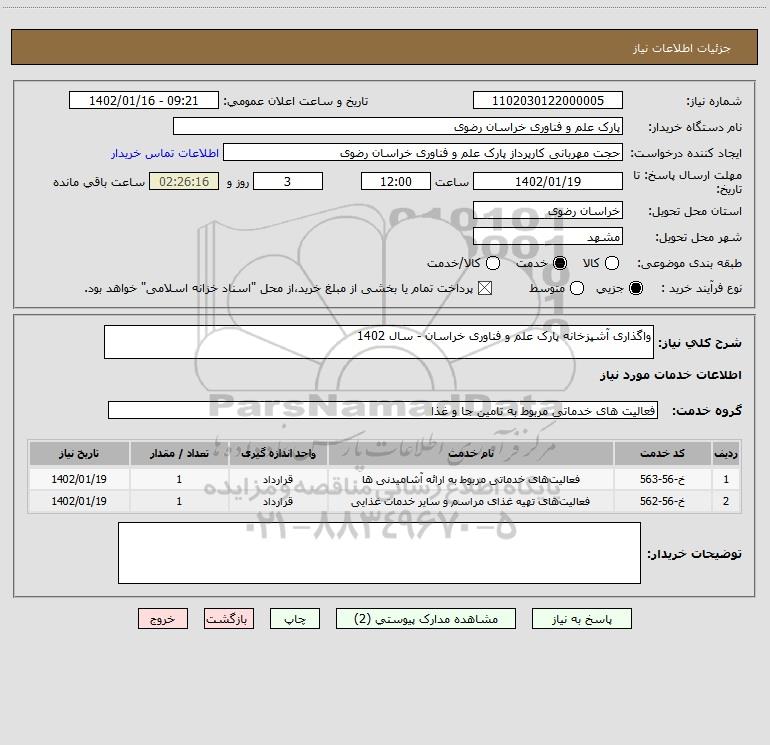
Task: Click the اطلاعات خدمات مورد نیاز heading
Action: click(x=671, y=375)
